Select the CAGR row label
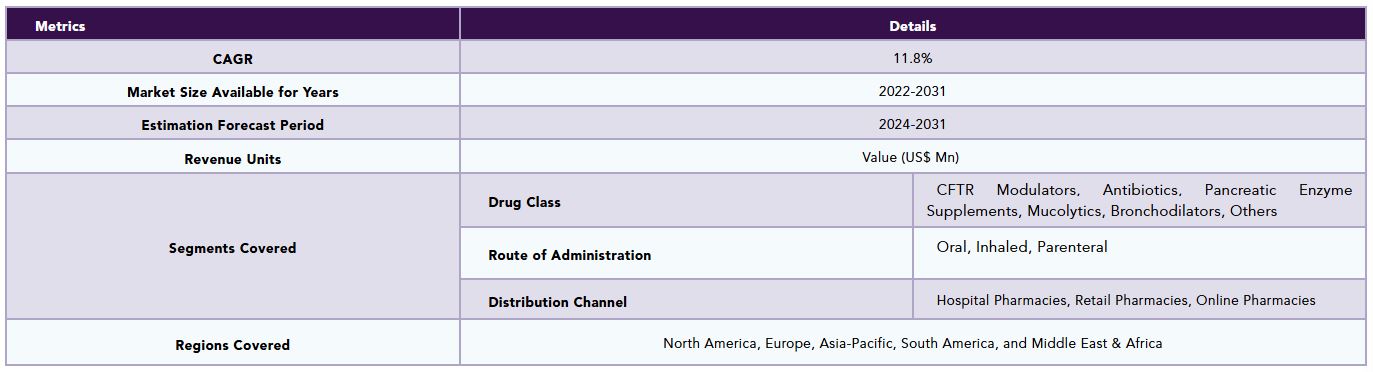 (x=233, y=58)
